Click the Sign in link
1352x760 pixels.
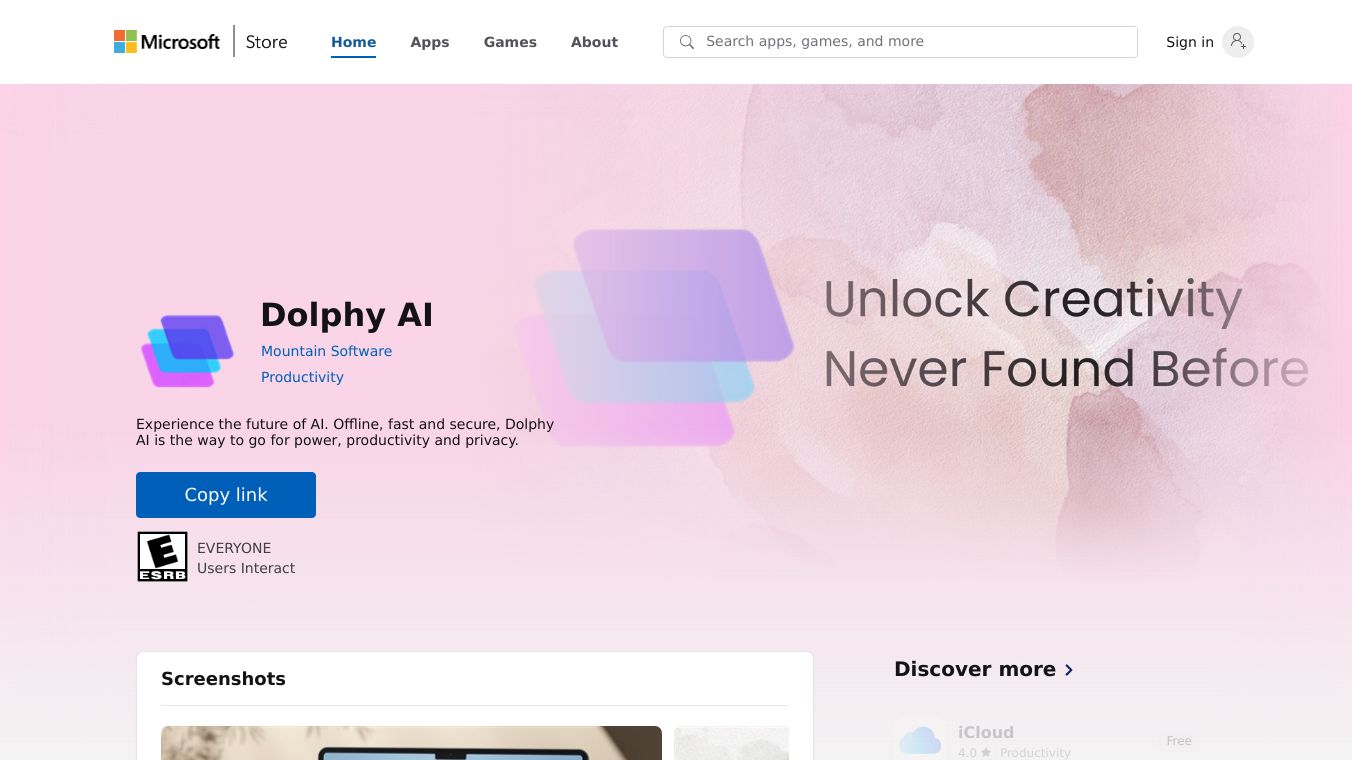[1190, 42]
